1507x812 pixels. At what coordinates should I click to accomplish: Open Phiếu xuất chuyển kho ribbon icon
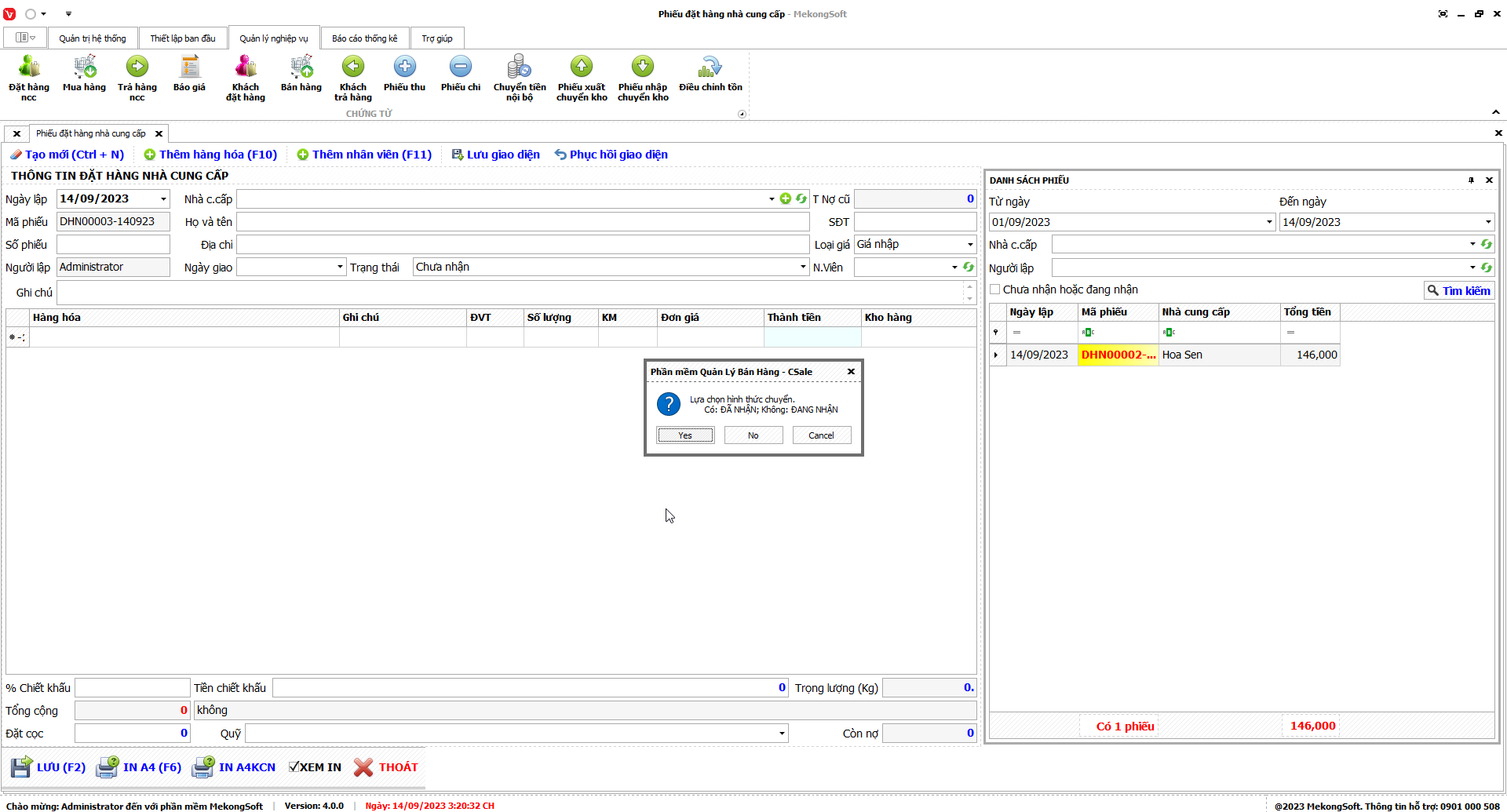(x=582, y=78)
